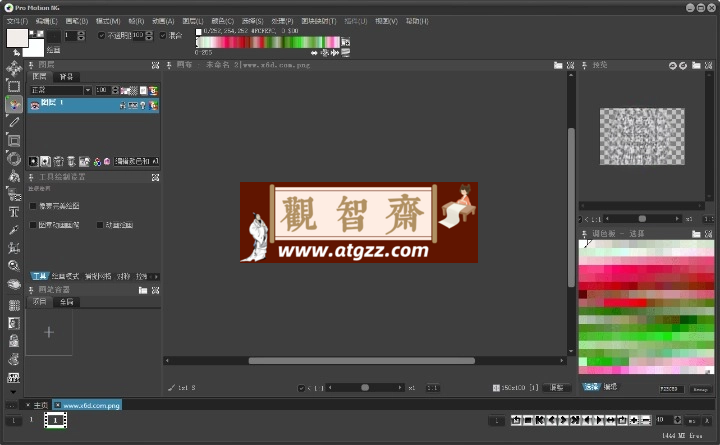
Task: Open the layer blend mode dropdown
Action: (61, 90)
